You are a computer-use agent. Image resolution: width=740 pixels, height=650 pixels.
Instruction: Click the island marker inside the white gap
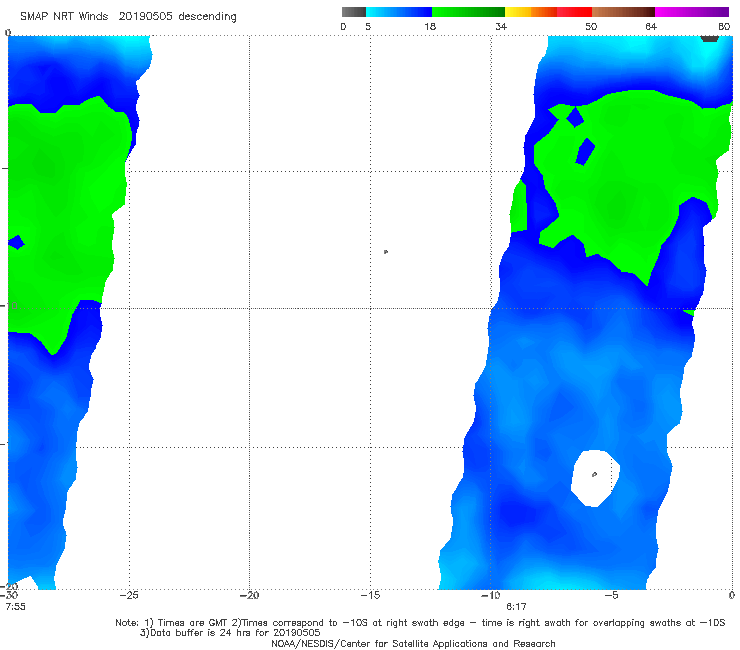coord(594,474)
